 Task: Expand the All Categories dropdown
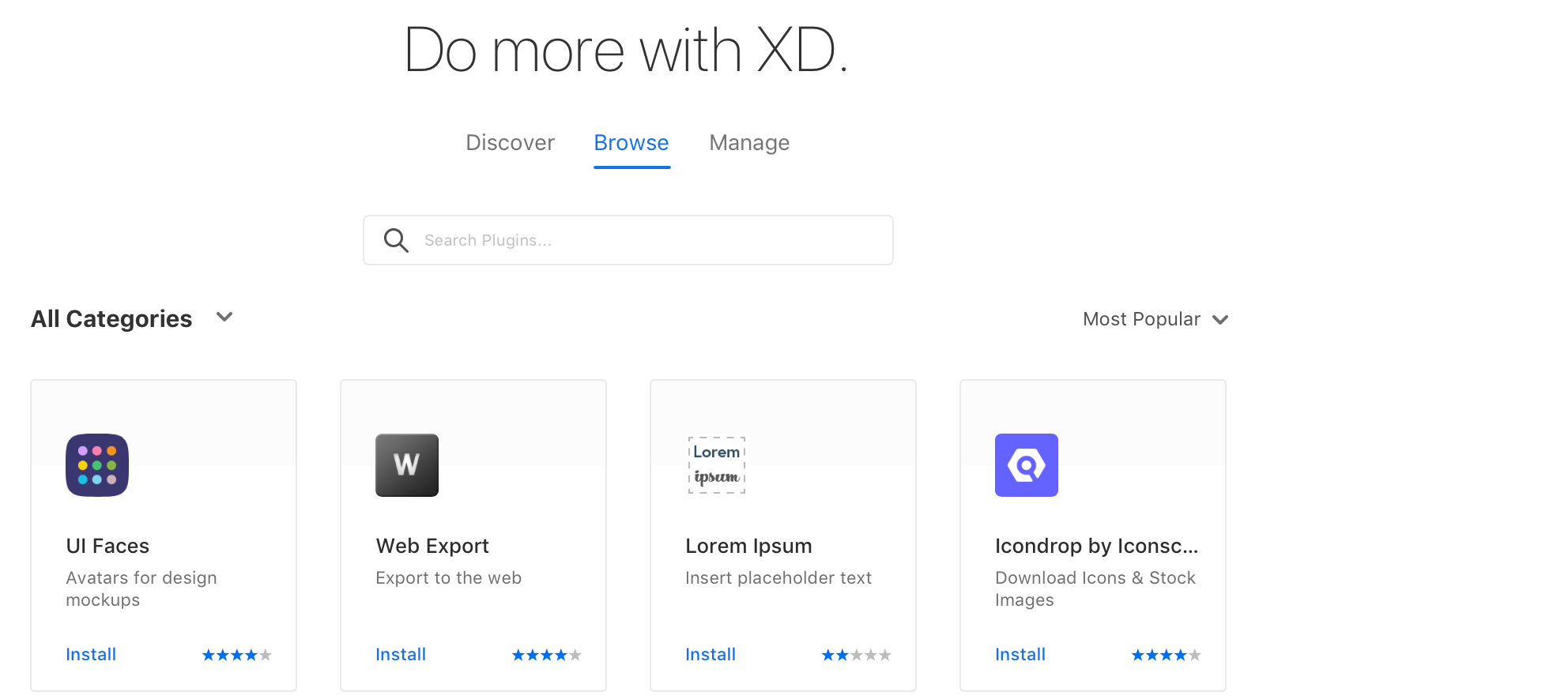tap(224, 318)
